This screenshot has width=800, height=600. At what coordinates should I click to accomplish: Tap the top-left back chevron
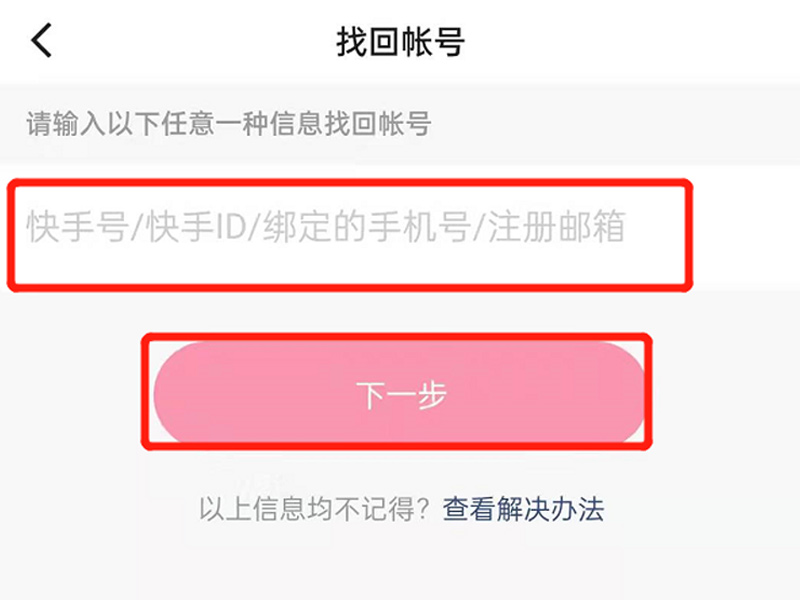[41, 42]
